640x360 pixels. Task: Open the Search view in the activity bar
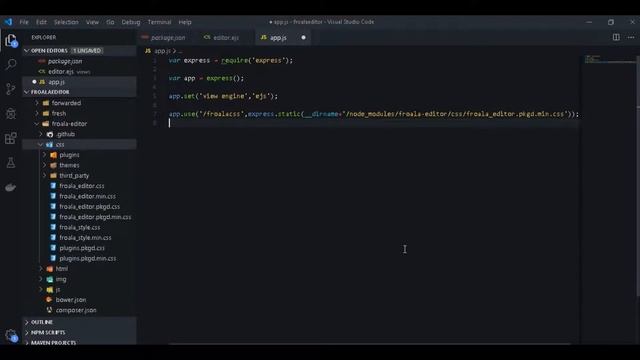click(x=11, y=64)
